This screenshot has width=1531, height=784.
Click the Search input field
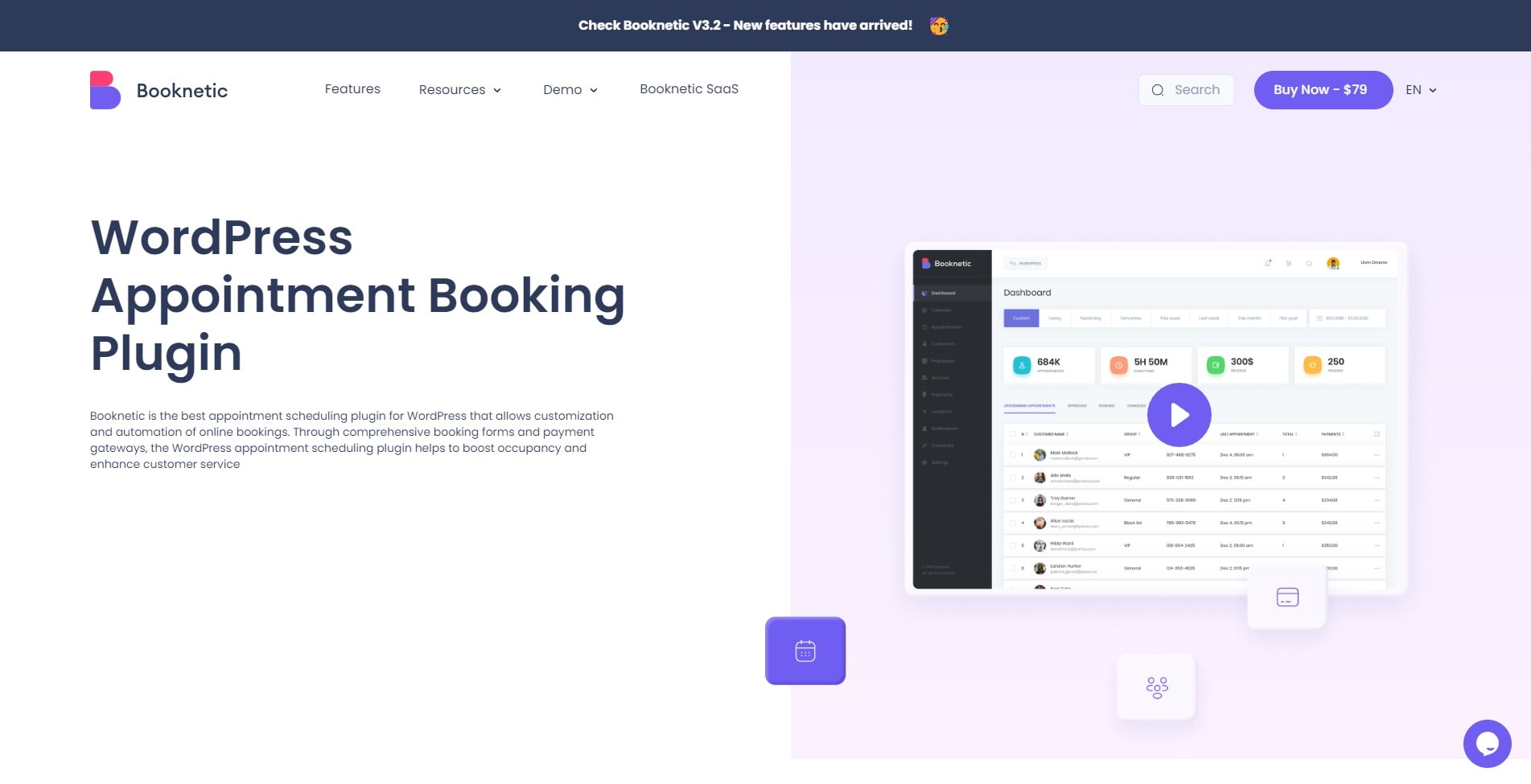click(x=1187, y=90)
